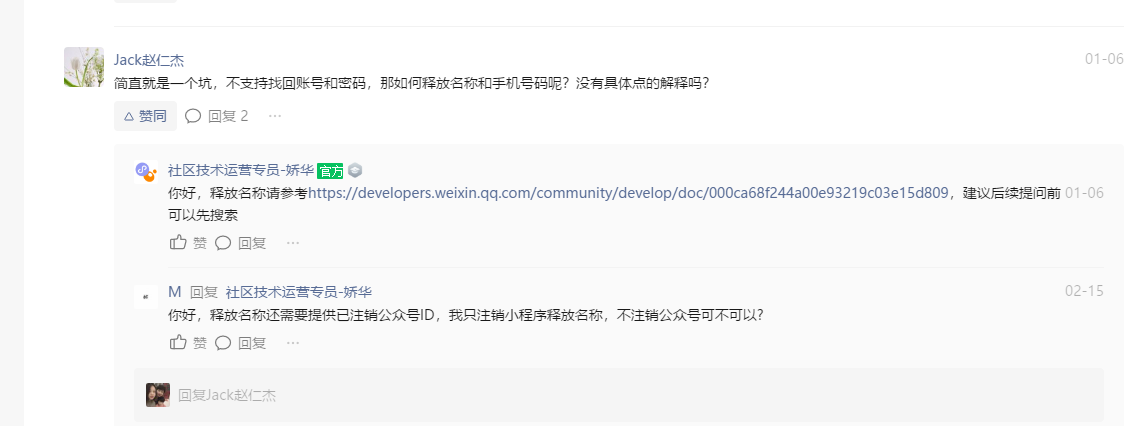This screenshot has height=426, width=1148.
Task: Like the official reply from 娇华
Action: 188,243
